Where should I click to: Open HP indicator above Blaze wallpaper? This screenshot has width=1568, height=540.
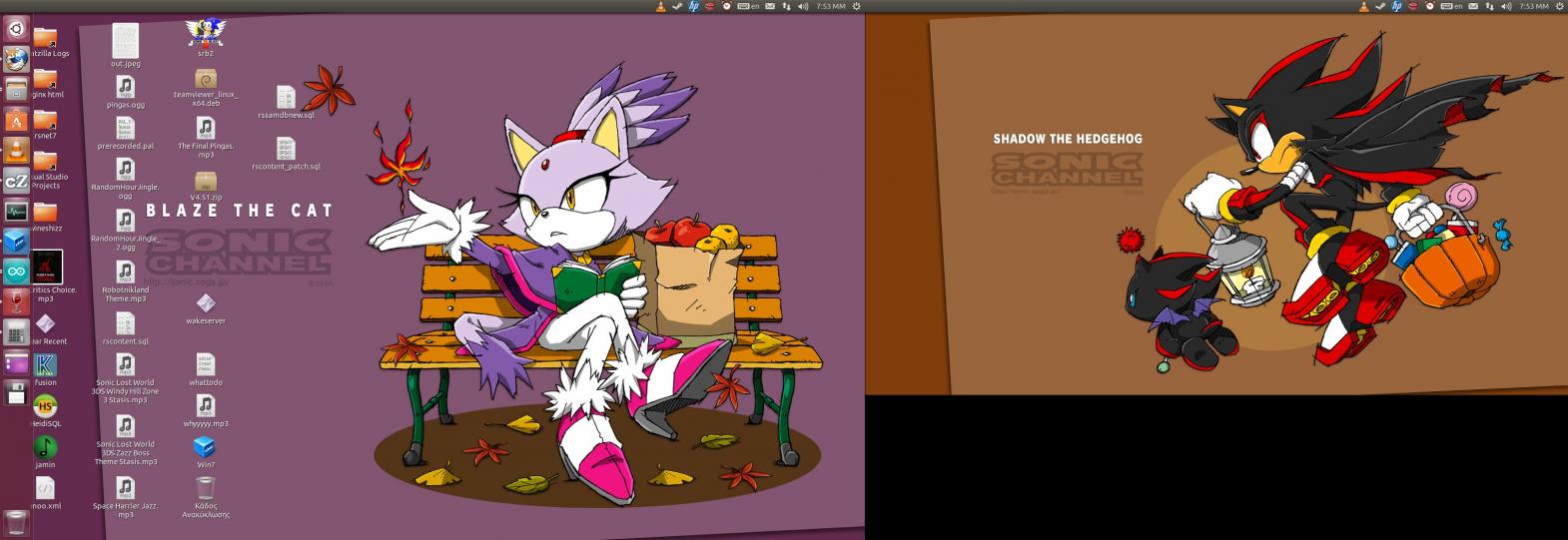coord(693,6)
